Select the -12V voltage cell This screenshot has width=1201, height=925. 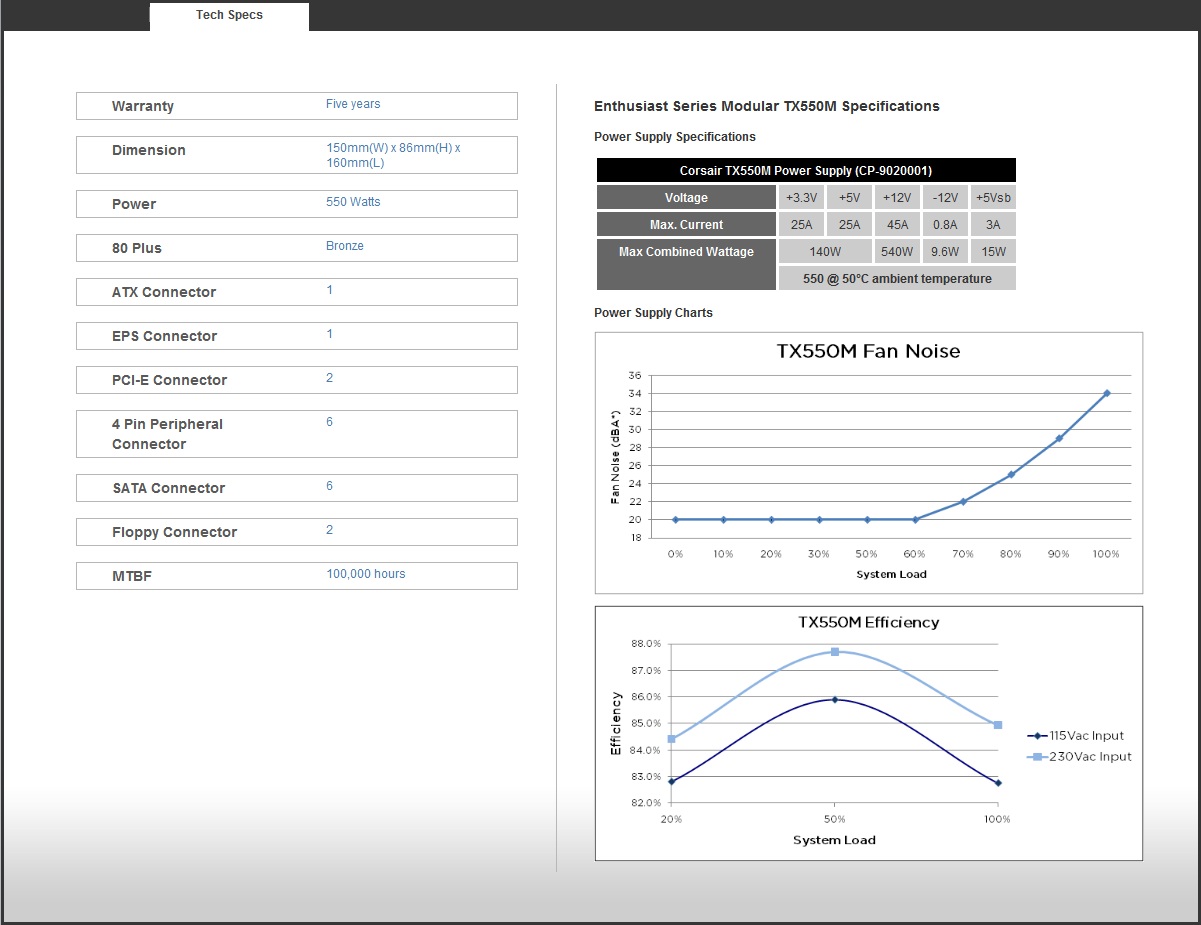click(945, 198)
